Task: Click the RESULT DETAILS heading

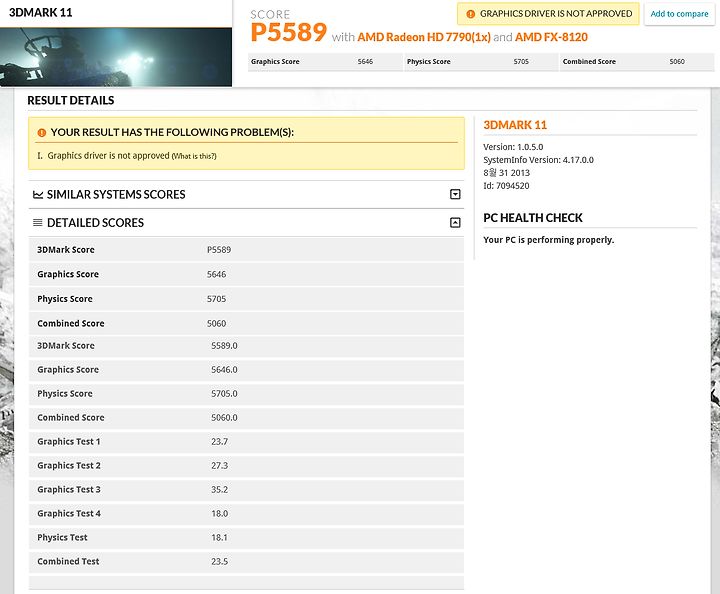Action: [x=71, y=101]
